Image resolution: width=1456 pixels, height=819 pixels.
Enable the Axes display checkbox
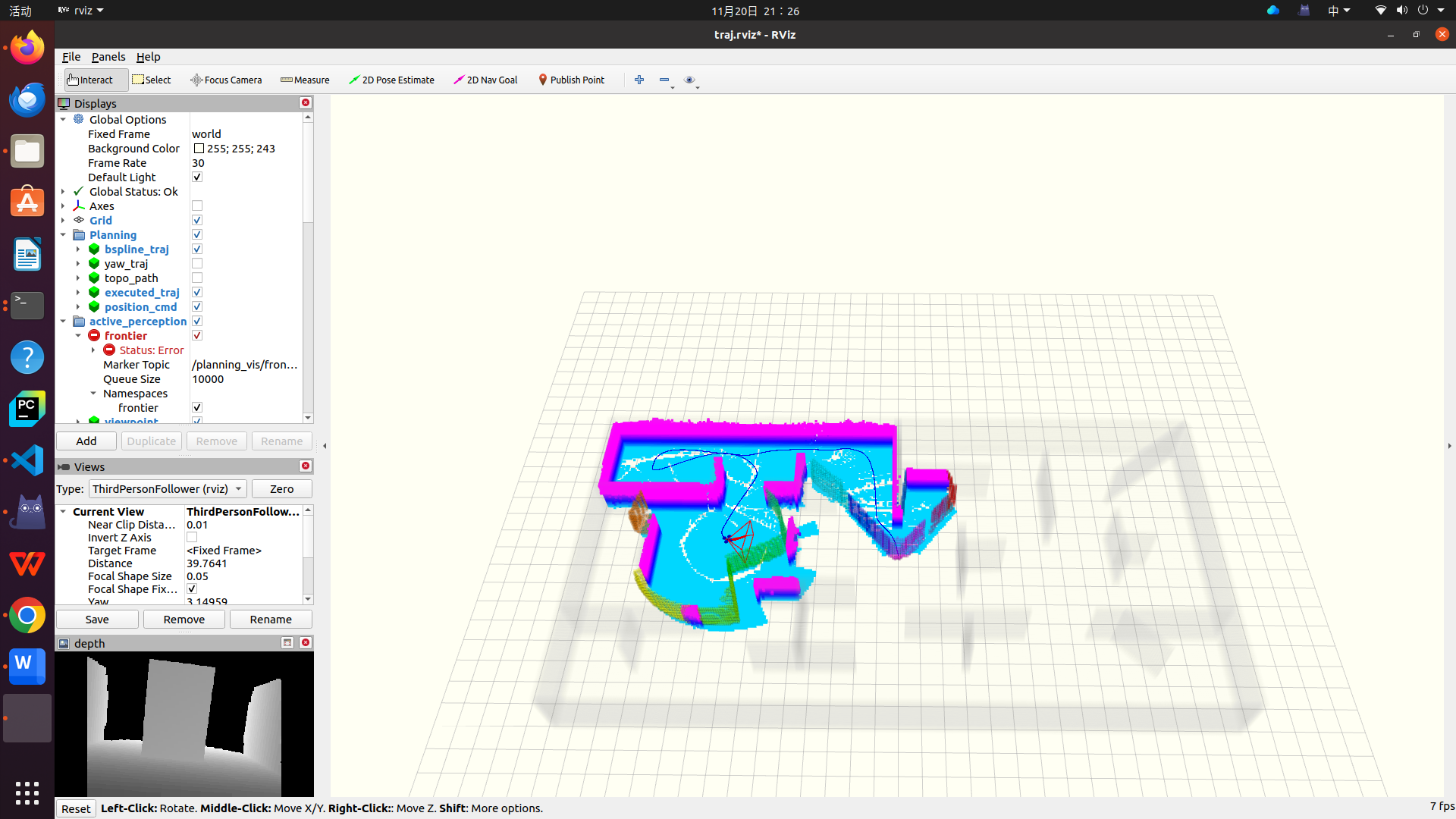(x=197, y=206)
